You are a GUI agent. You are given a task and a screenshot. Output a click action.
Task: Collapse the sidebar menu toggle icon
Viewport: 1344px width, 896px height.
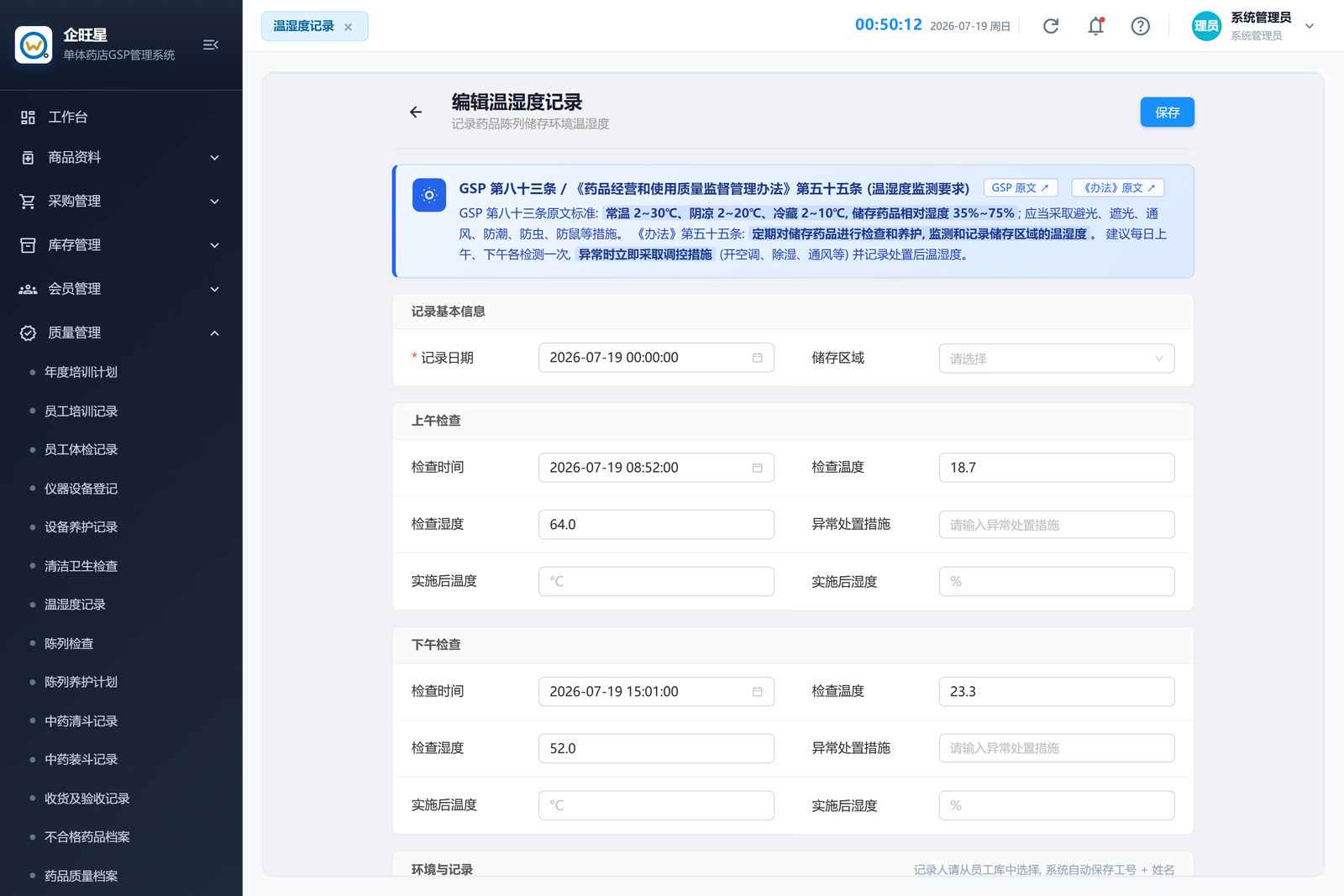point(211,45)
